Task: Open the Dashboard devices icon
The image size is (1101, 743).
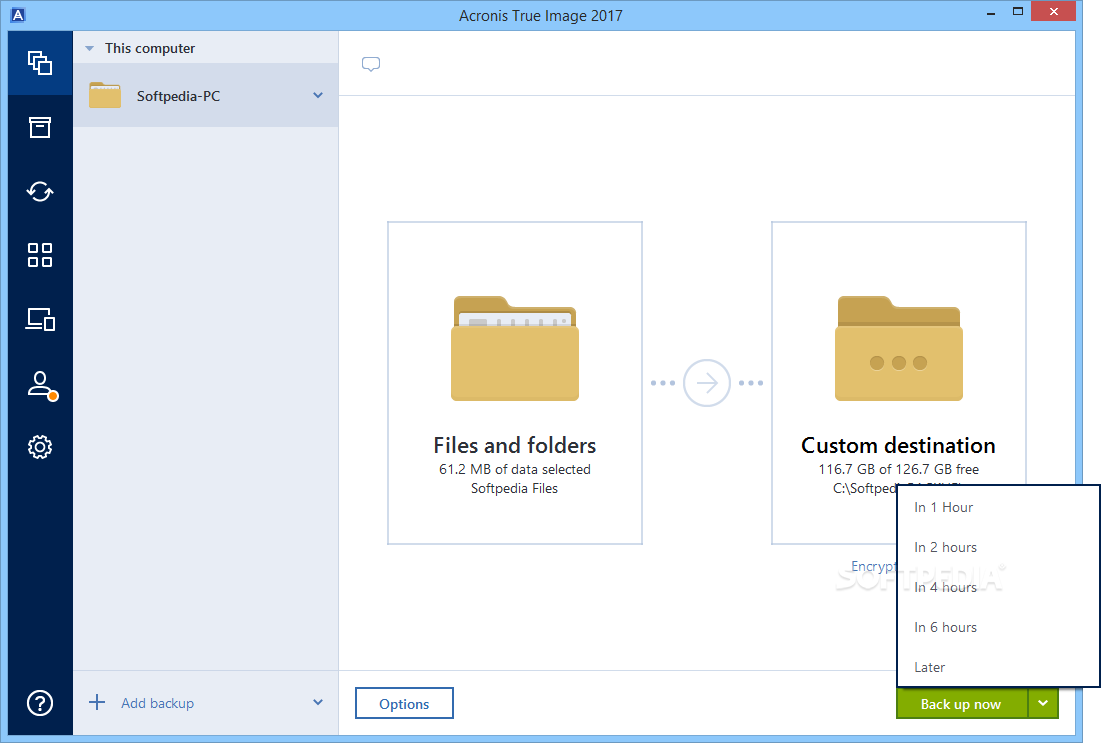Action: point(40,319)
